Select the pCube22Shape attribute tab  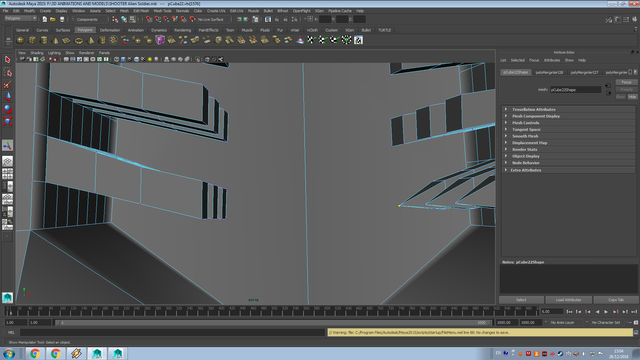[x=516, y=72]
